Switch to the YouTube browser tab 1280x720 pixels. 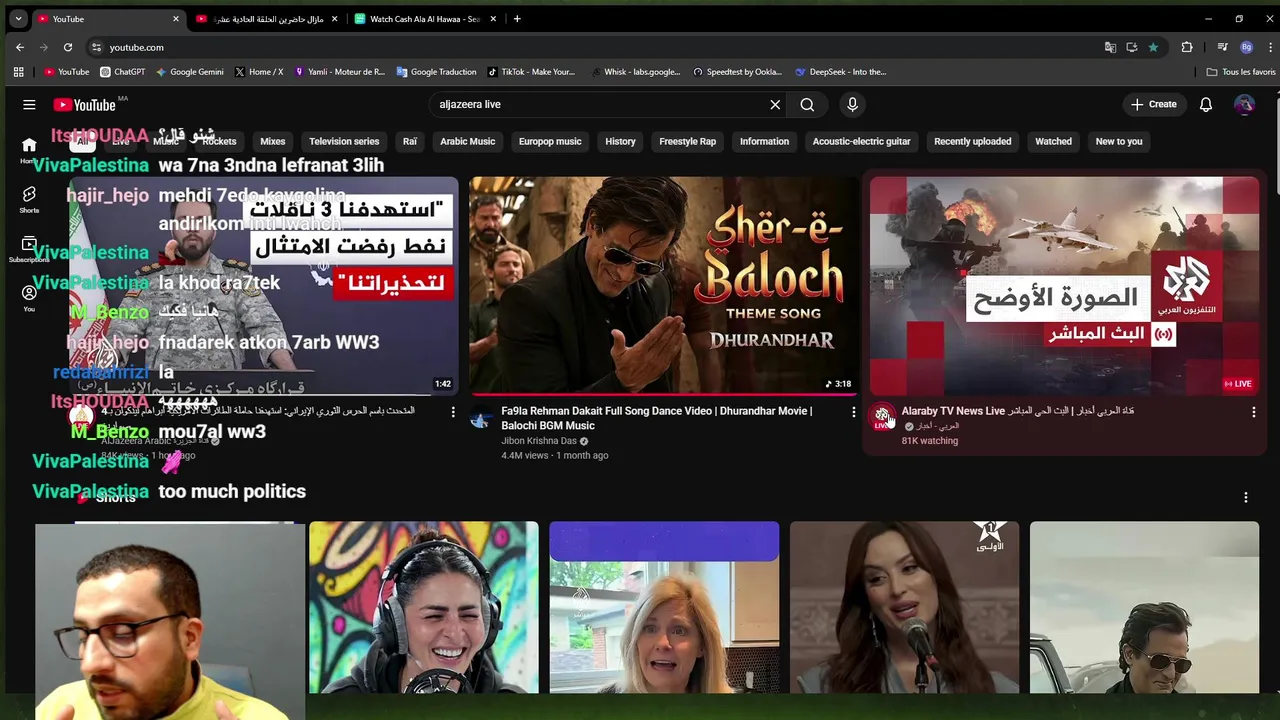(x=108, y=19)
